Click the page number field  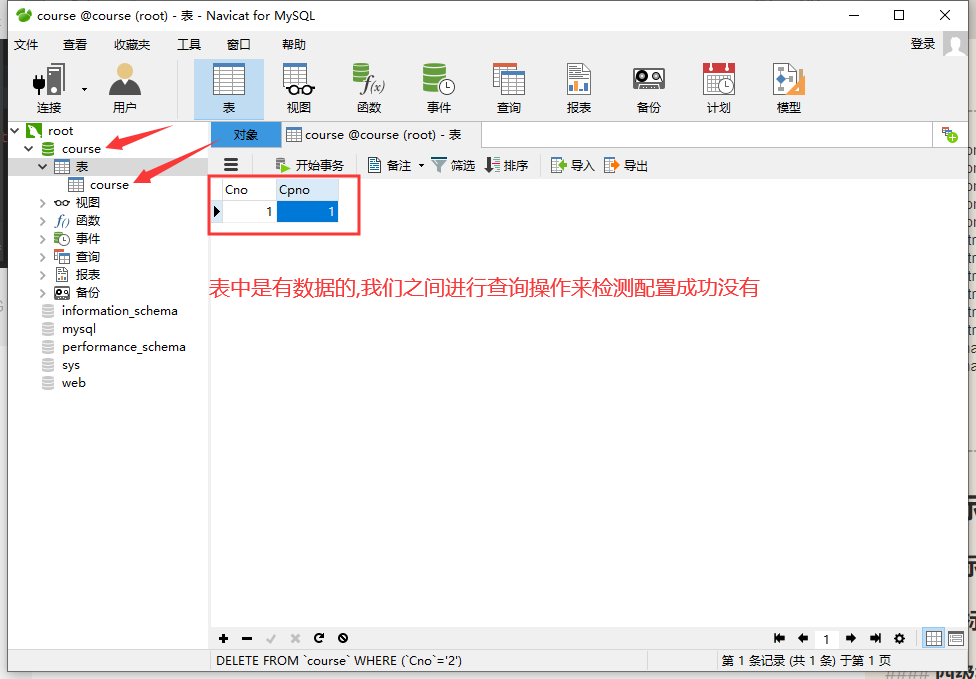[x=827, y=639]
